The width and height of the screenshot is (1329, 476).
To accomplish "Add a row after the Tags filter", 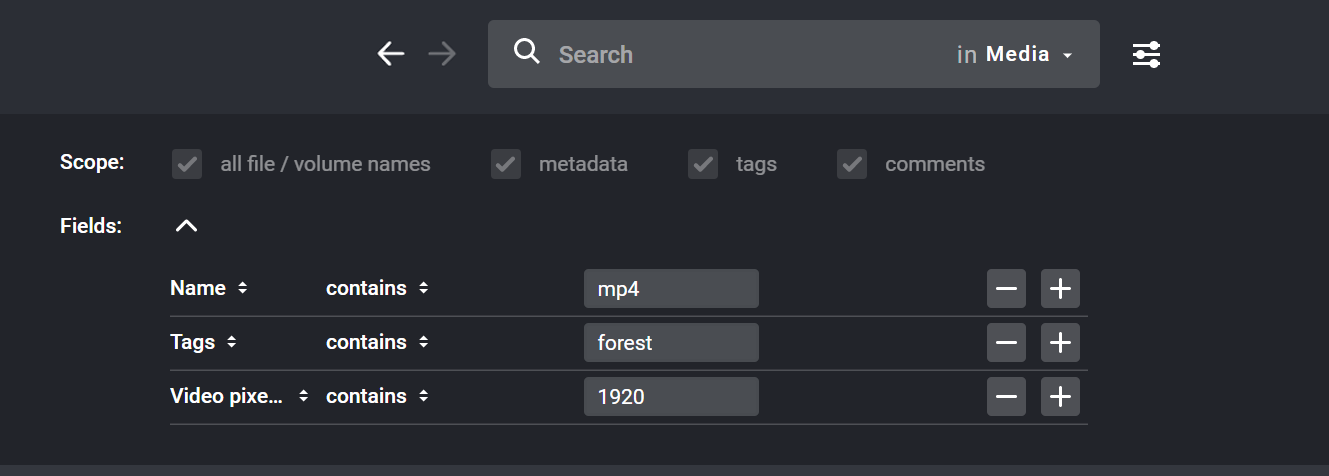I will click(1060, 343).
